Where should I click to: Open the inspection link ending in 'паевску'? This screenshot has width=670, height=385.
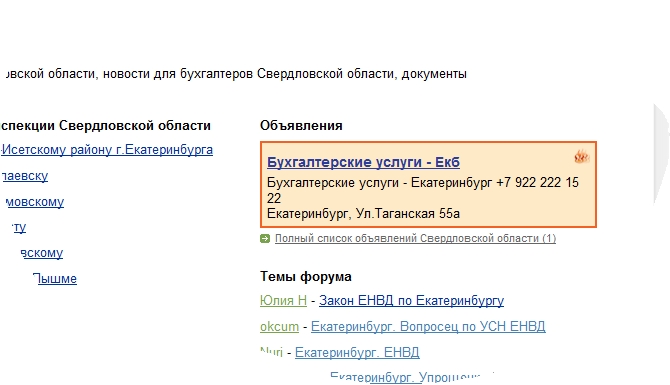point(25,176)
